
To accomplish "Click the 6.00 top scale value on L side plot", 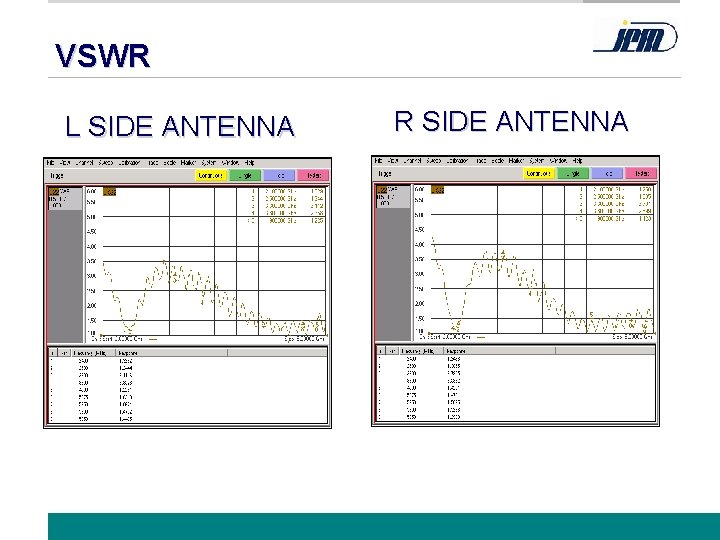I will tap(91, 191).
